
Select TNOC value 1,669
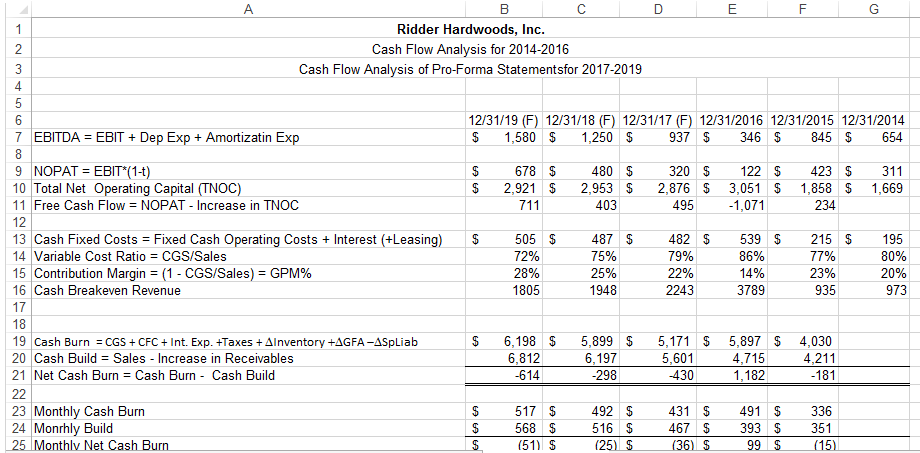[873, 188]
